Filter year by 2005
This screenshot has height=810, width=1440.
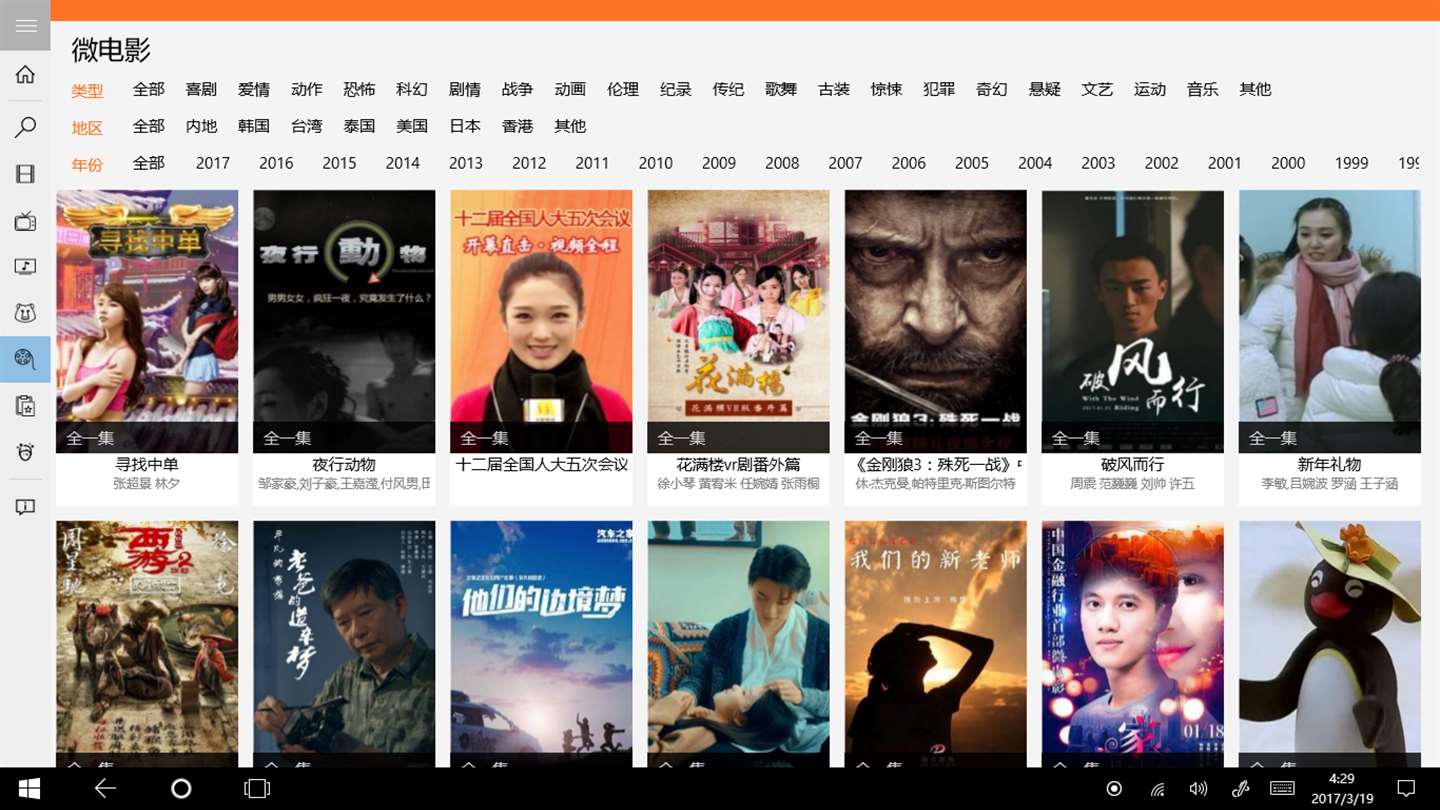[972, 163]
